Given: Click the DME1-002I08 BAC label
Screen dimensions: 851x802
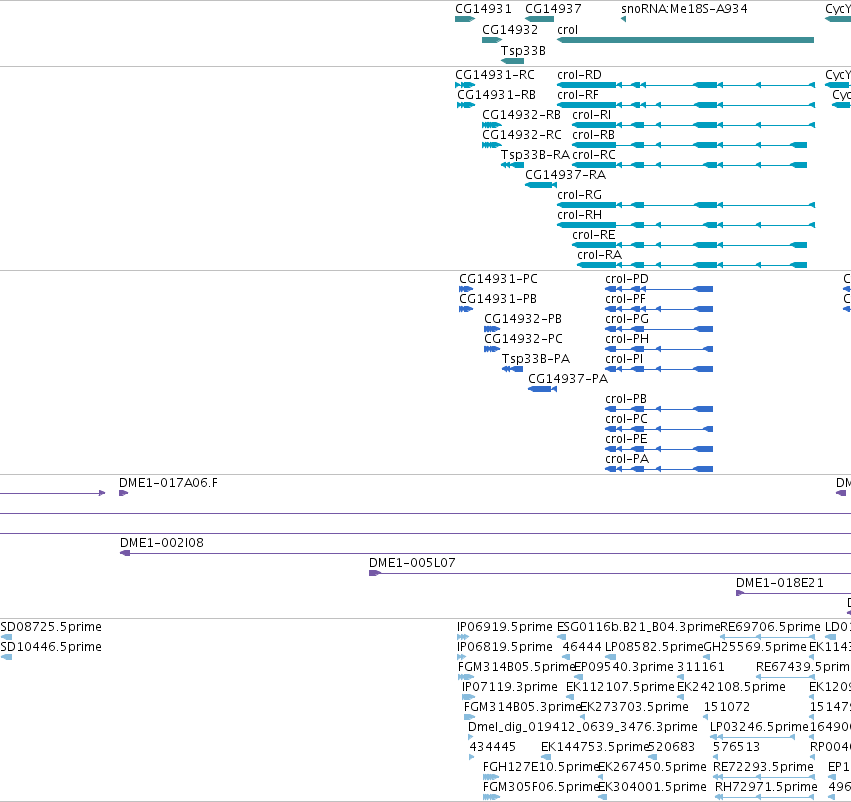Looking at the screenshot, I should click(162, 543).
